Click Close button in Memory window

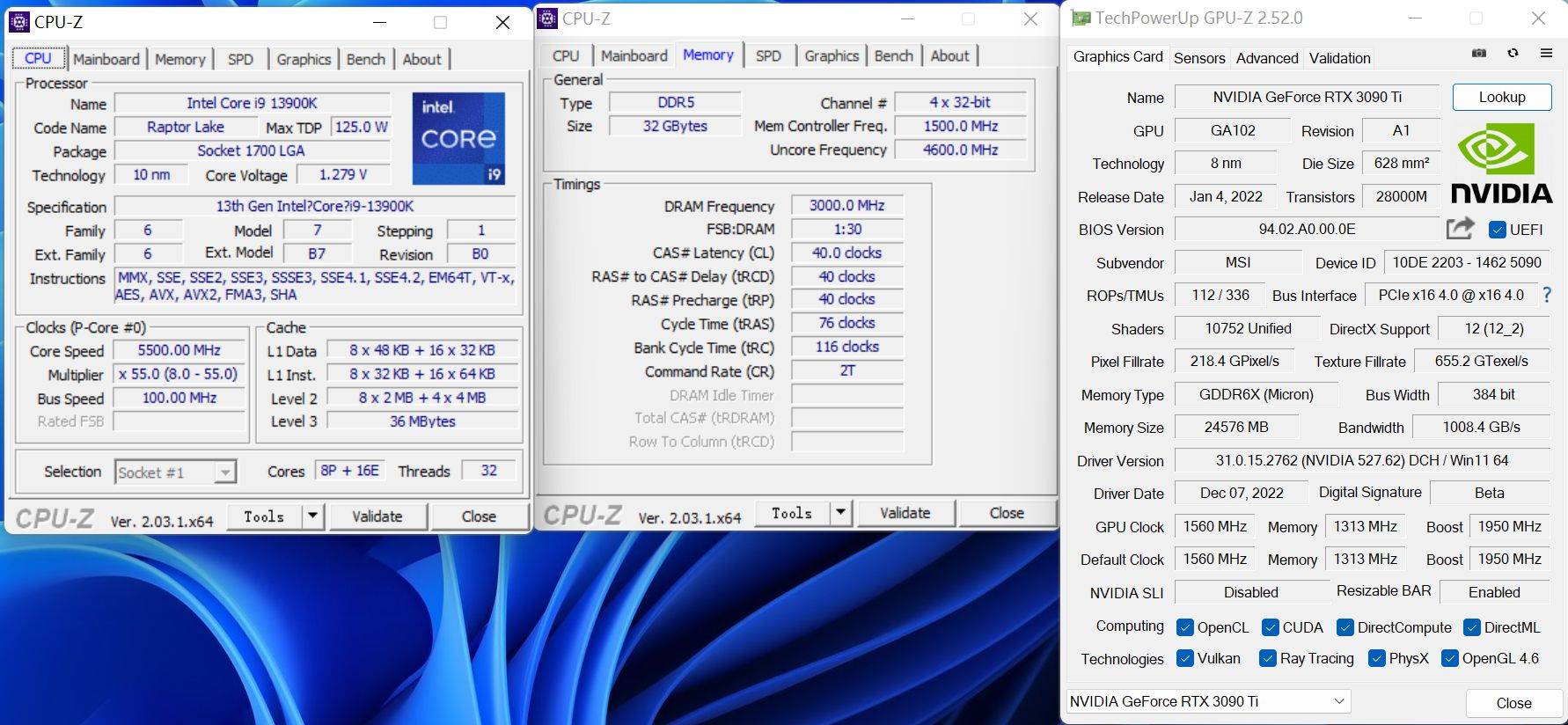1007,513
